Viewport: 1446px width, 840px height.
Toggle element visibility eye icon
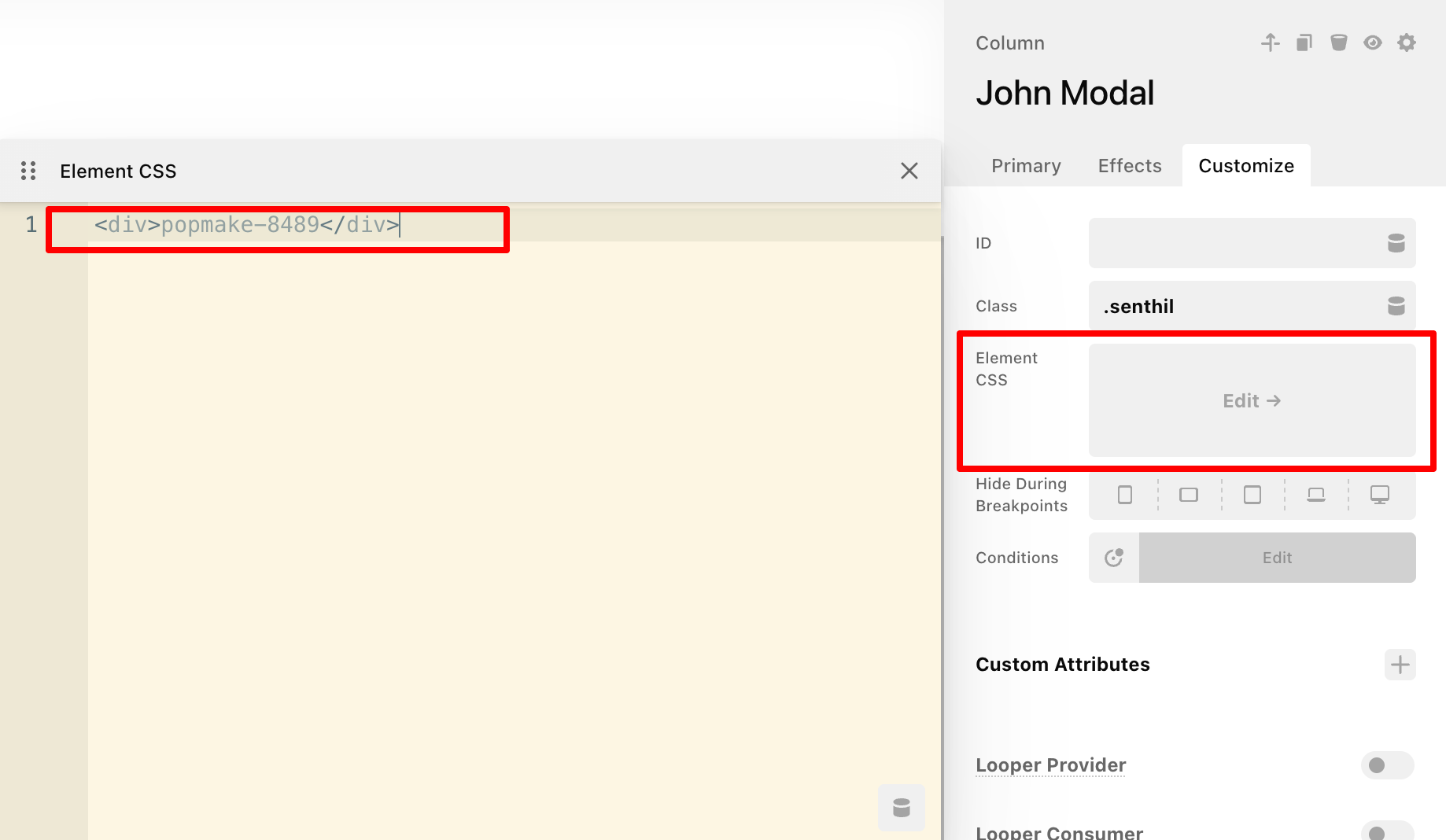click(x=1373, y=42)
